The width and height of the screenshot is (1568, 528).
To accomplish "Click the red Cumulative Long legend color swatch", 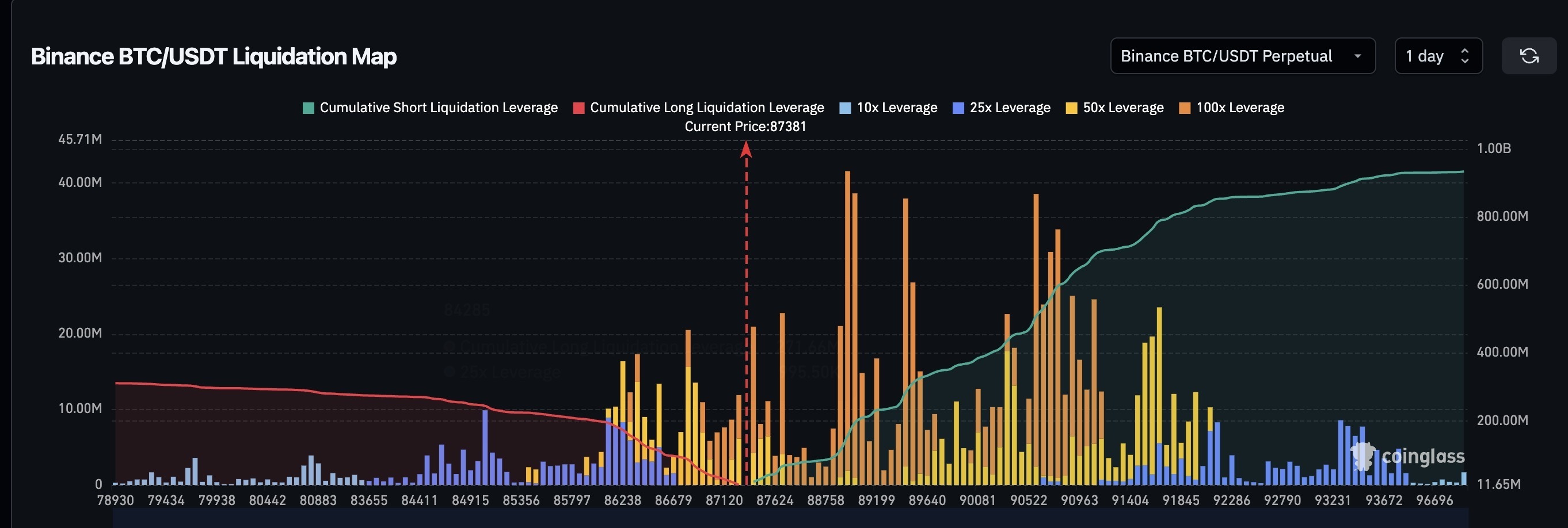I will point(579,107).
